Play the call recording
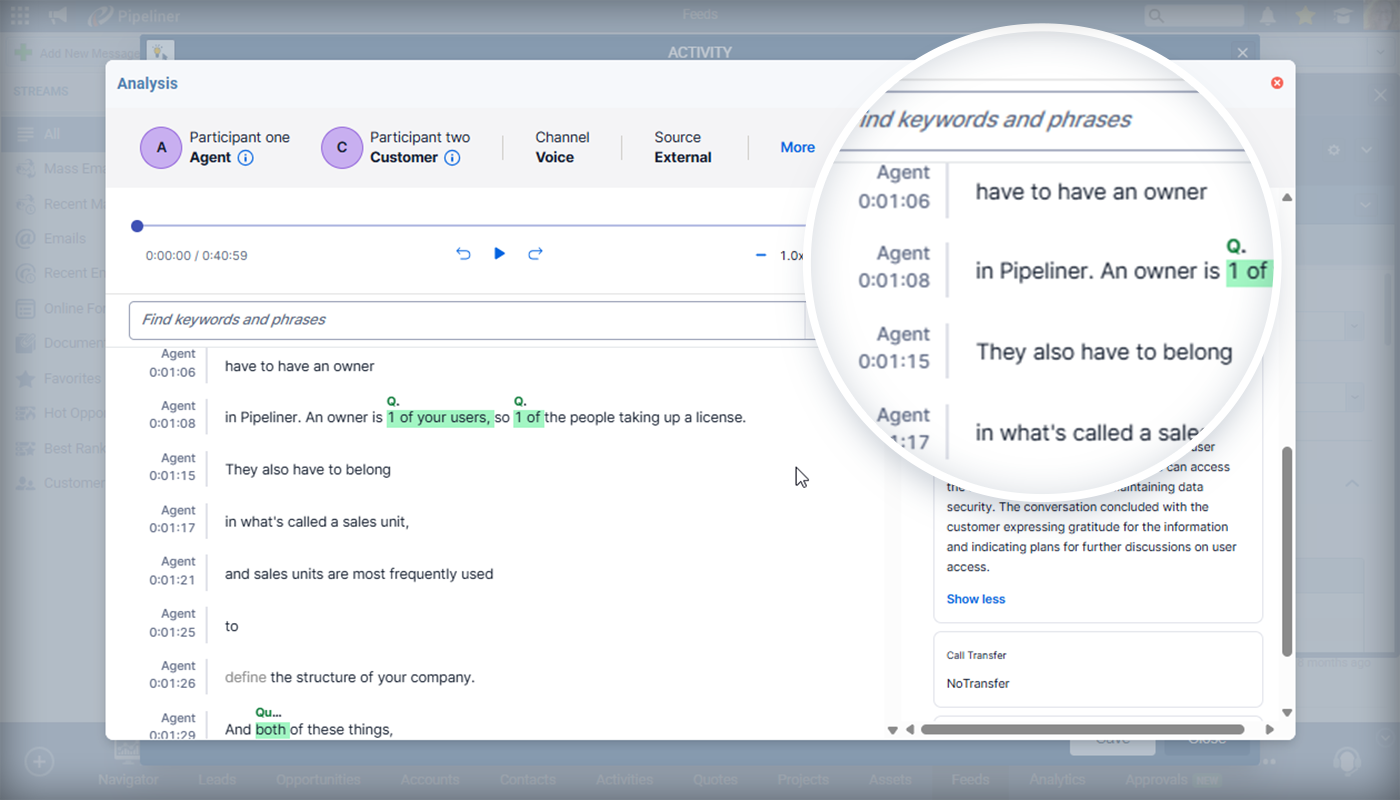The image size is (1400, 800). coord(499,254)
